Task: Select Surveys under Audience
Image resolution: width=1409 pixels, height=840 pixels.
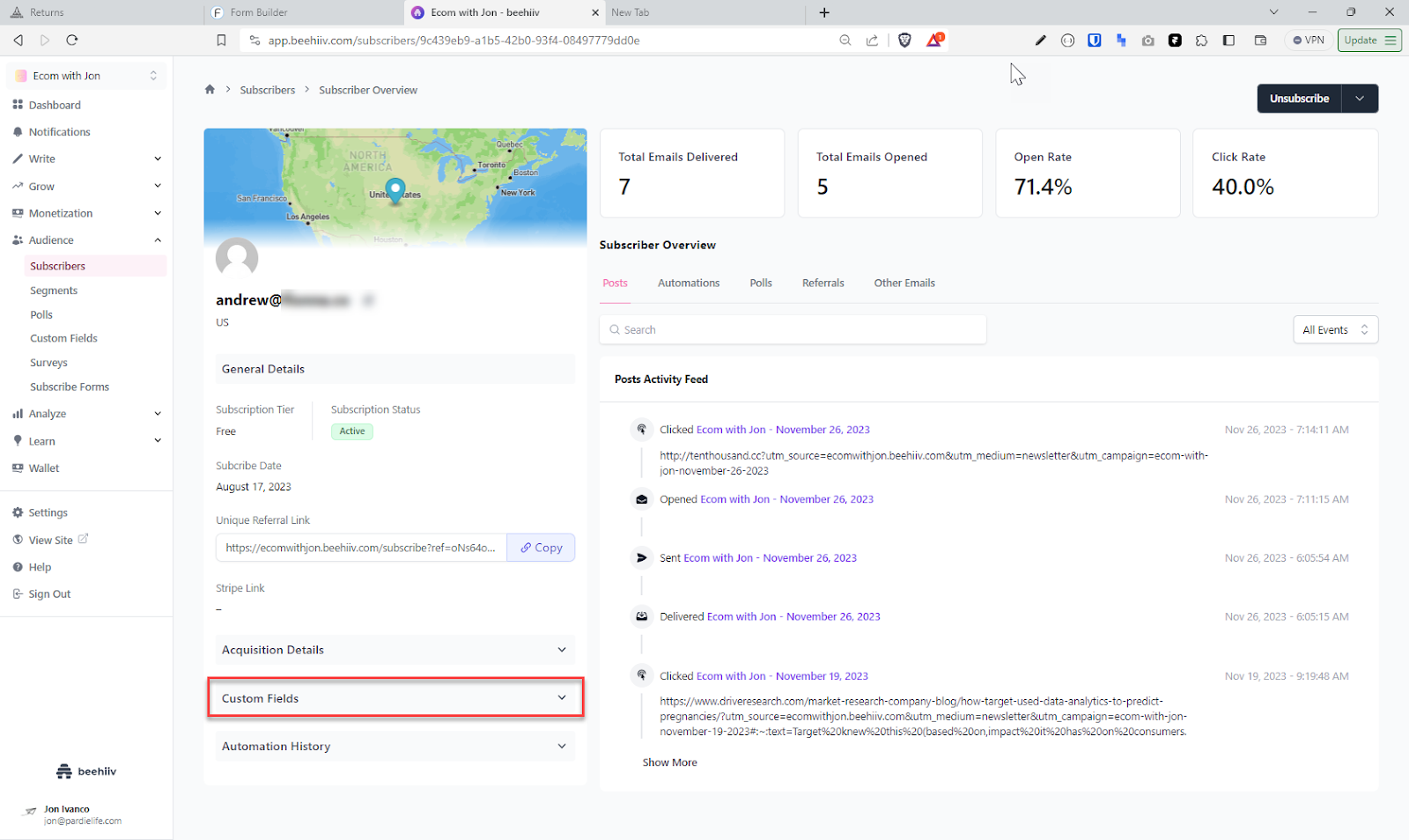Action: pyautogui.click(x=48, y=363)
